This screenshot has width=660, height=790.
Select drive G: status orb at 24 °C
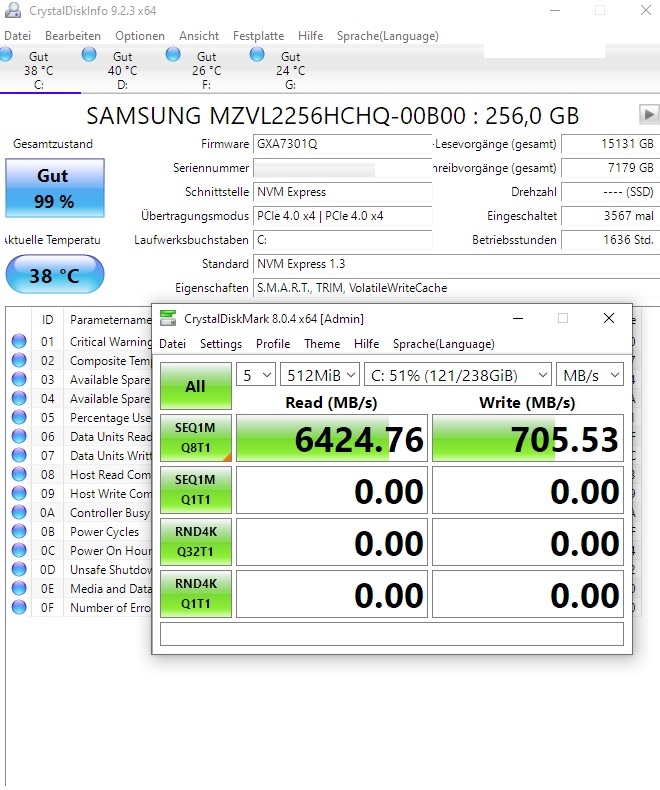click(257, 54)
